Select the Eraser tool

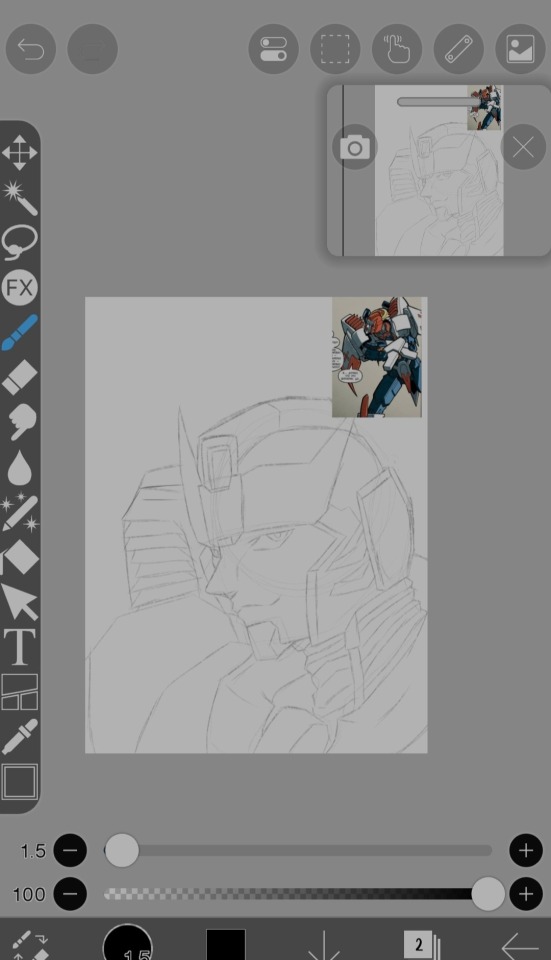click(20, 377)
